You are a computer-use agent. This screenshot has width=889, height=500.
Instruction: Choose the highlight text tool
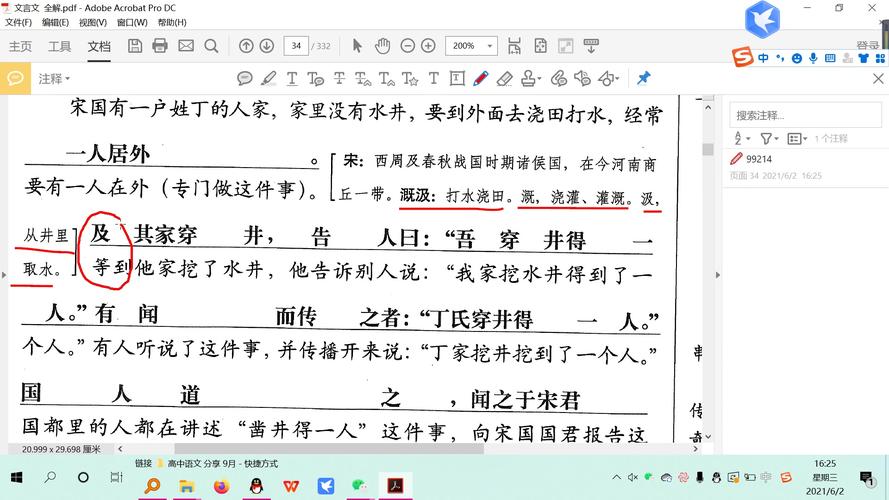269,78
